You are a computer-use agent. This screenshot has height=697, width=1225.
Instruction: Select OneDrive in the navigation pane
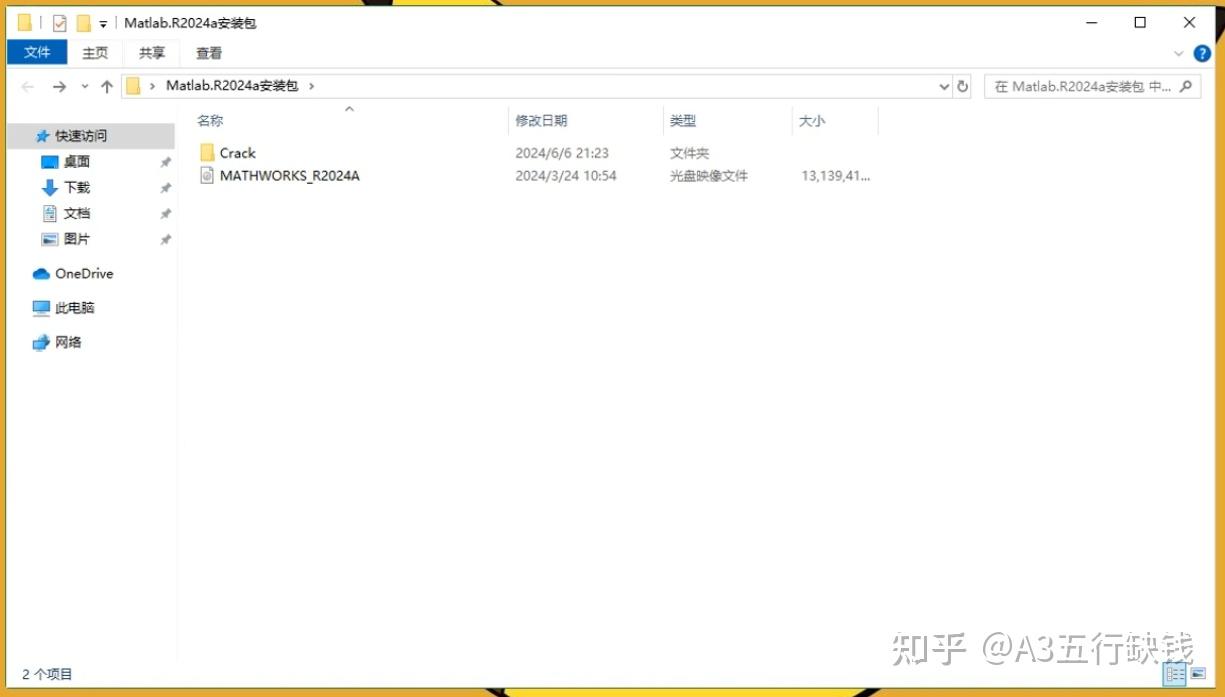(81, 273)
